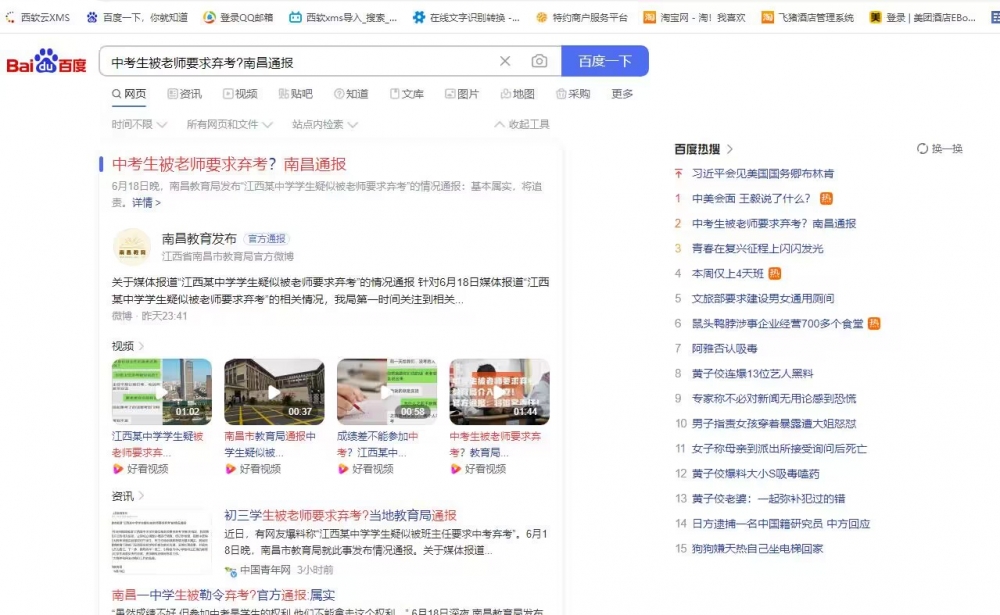Open the 采购 tab
The height and width of the screenshot is (615, 1000).
(x=573, y=94)
